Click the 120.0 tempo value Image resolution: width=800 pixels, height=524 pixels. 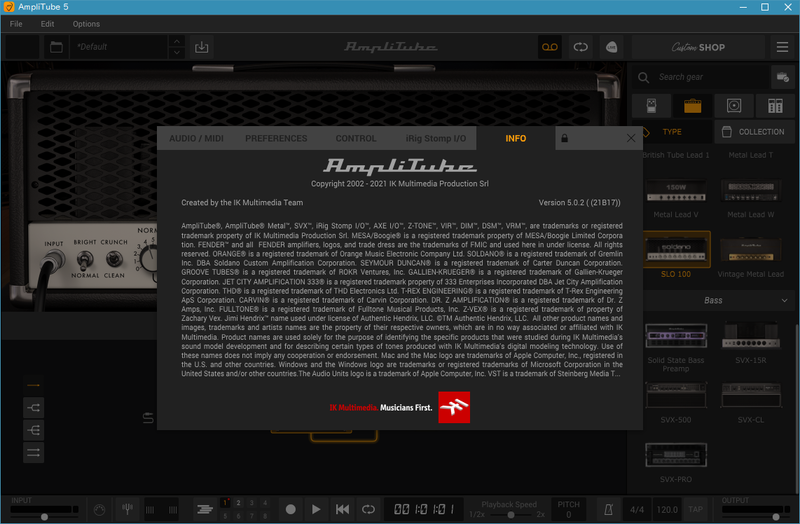[x=667, y=509]
